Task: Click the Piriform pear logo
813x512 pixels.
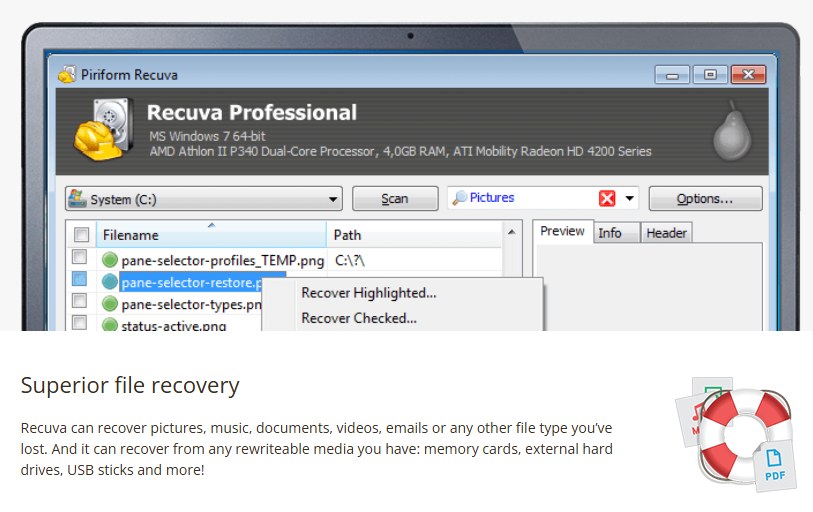Action: tap(732, 131)
